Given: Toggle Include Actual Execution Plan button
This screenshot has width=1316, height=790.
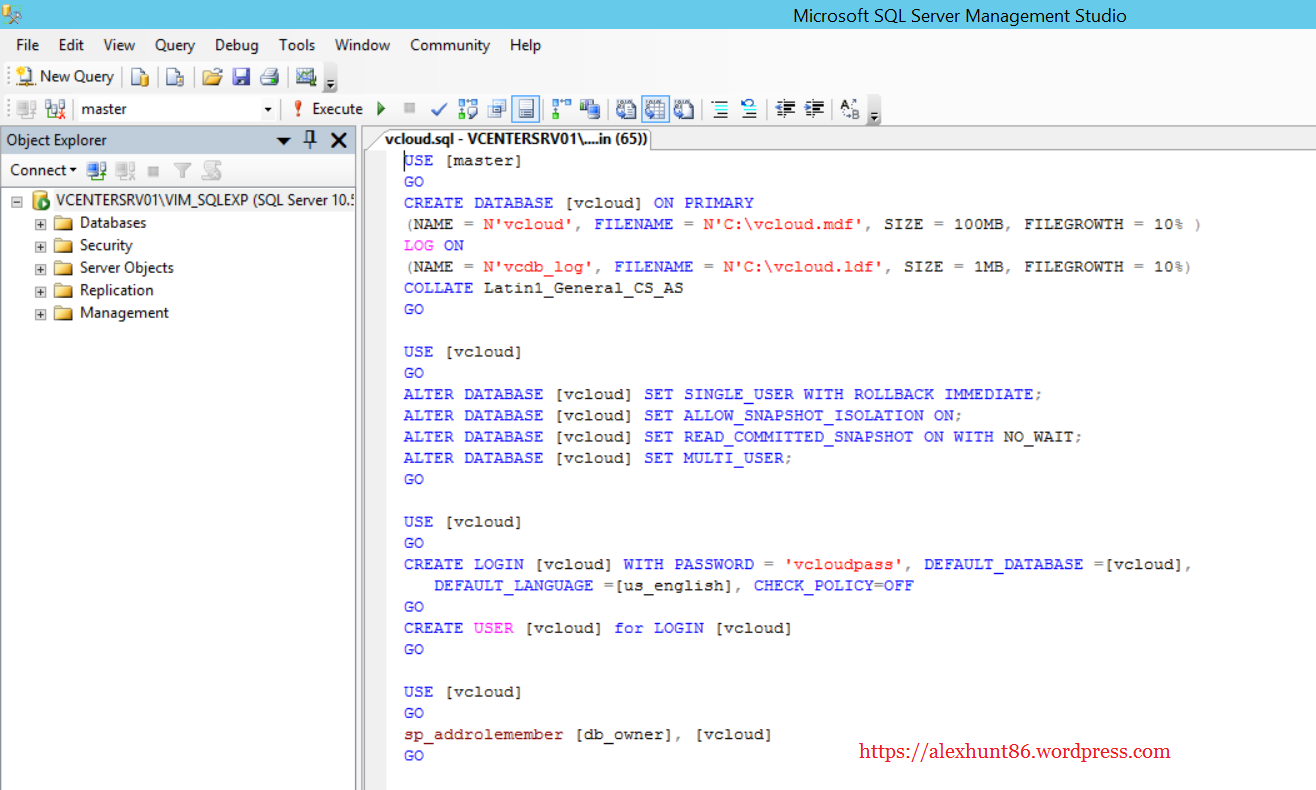Looking at the screenshot, I should pyautogui.click(x=561, y=109).
